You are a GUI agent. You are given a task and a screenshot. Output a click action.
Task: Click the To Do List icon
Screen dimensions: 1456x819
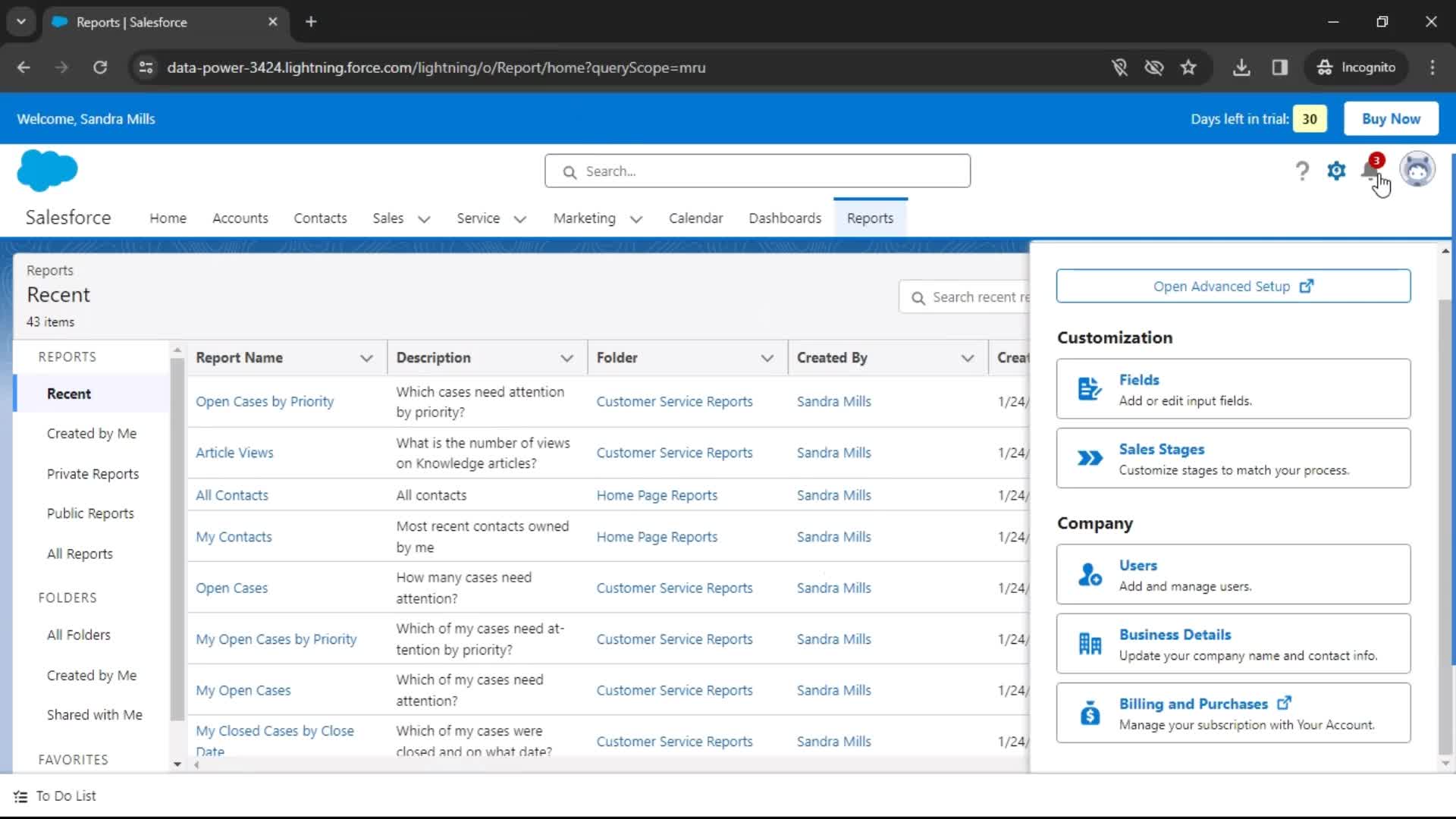coord(22,795)
